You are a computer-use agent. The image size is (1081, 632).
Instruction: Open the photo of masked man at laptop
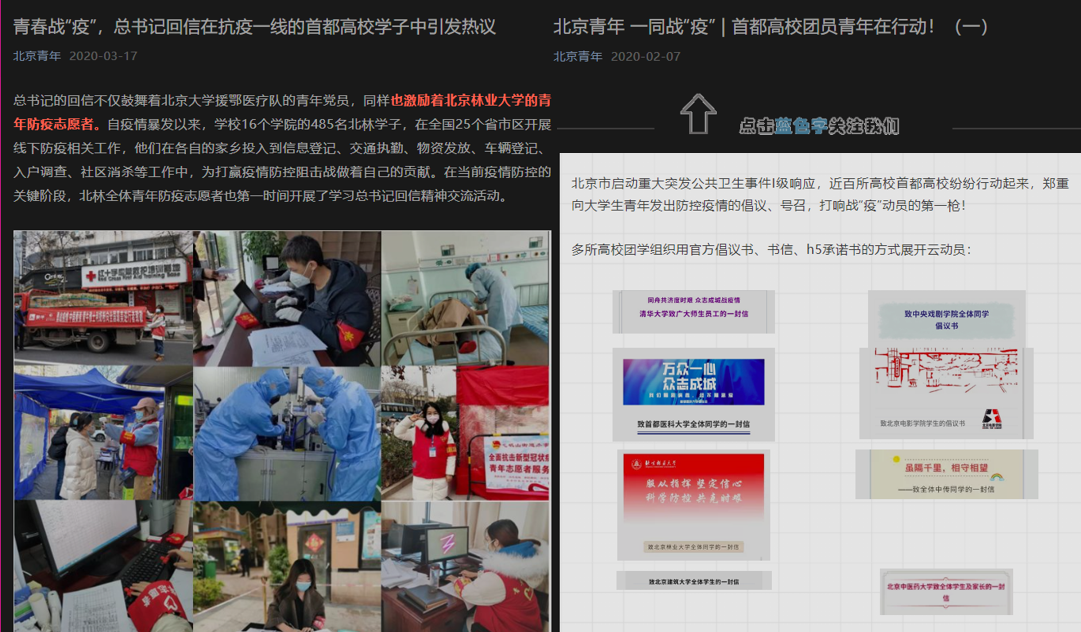pyautogui.click(x=287, y=298)
